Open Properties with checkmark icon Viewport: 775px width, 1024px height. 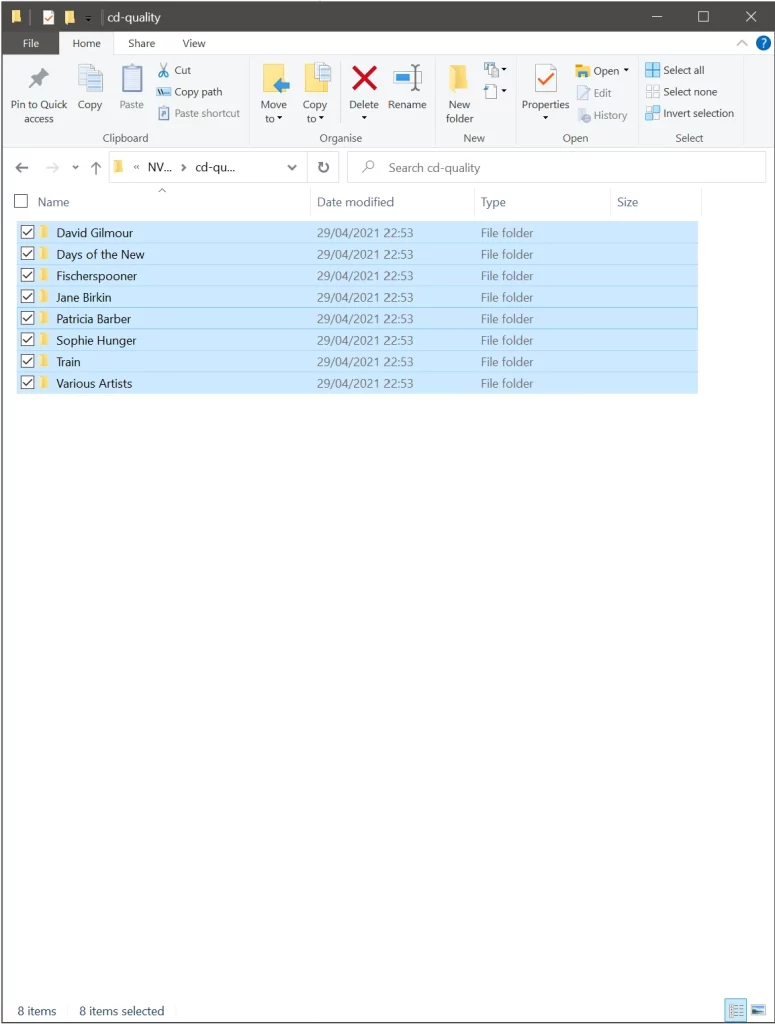(x=545, y=80)
